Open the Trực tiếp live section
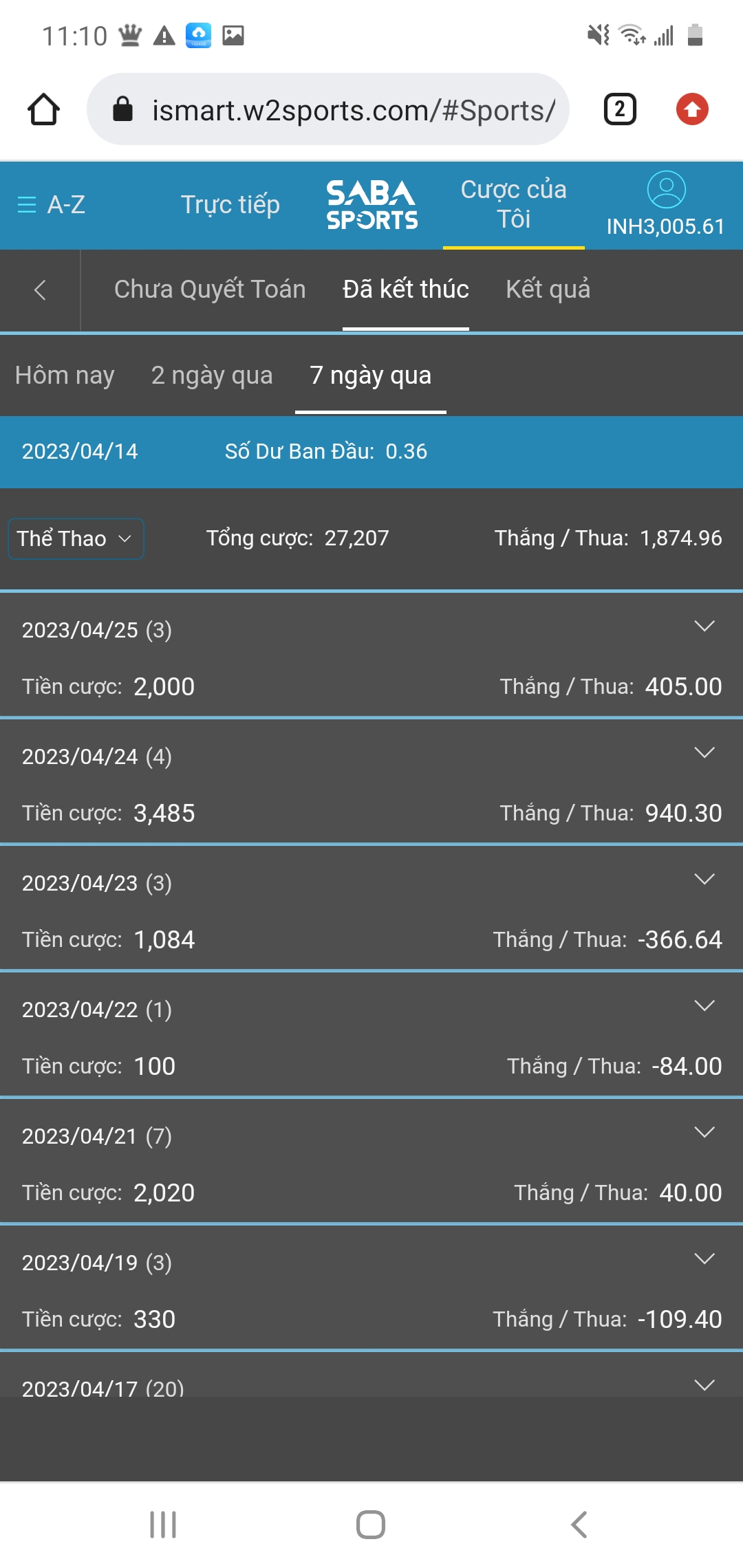The height and width of the screenshot is (1568, 743). pos(230,205)
